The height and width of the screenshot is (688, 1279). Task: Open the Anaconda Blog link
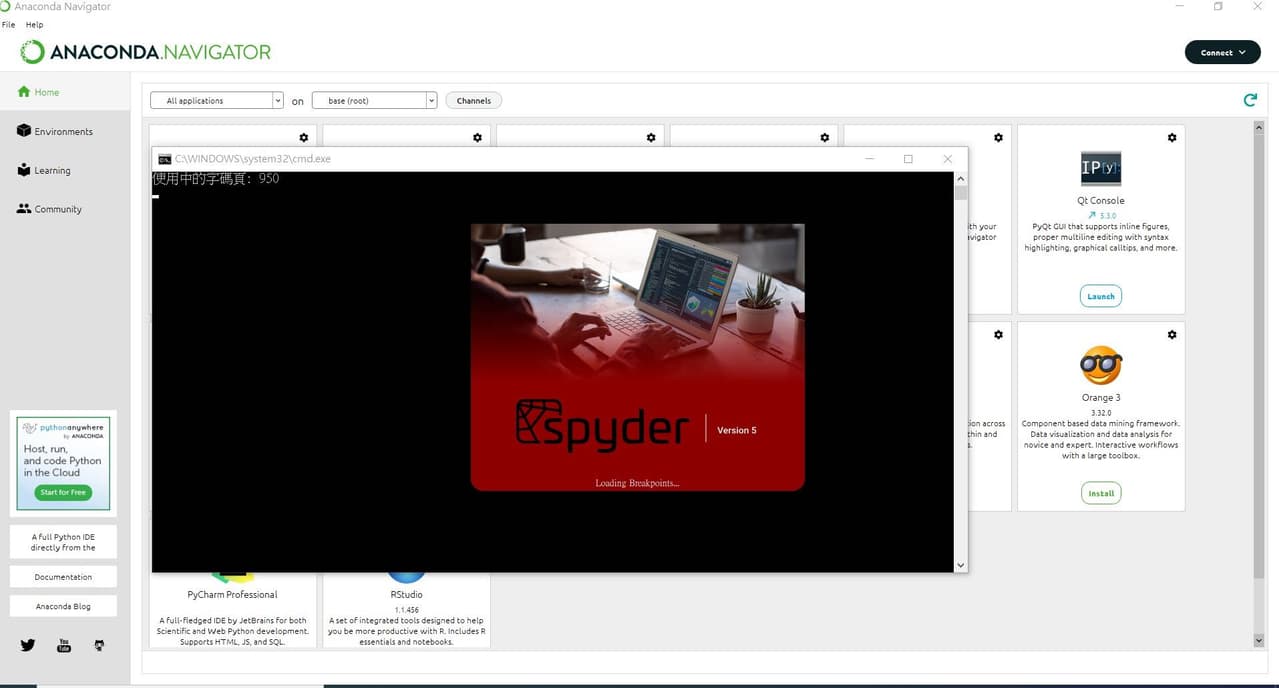point(63,606)
